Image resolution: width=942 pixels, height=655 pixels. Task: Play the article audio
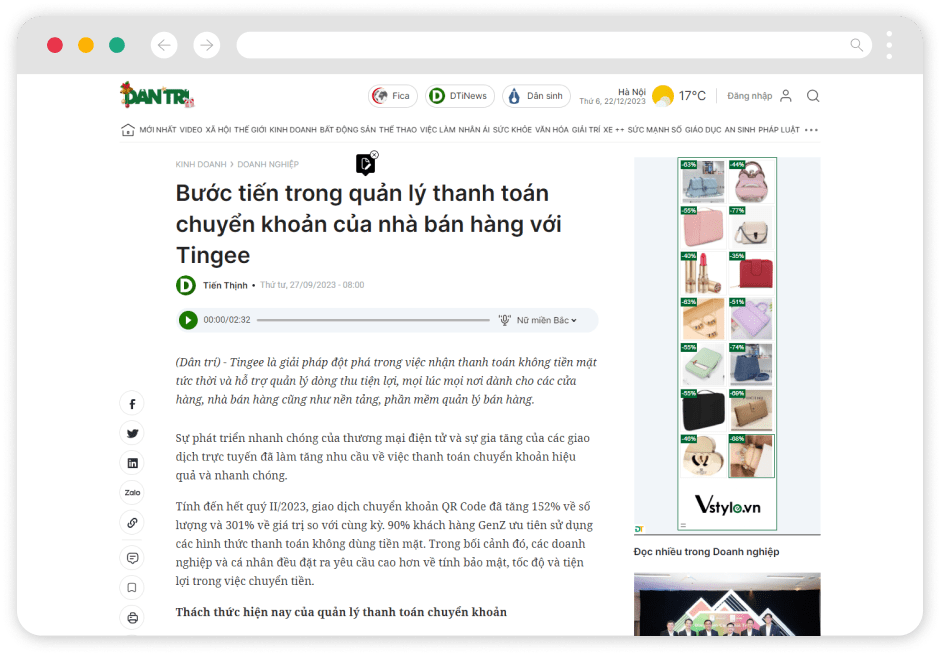tap(188, 320)
